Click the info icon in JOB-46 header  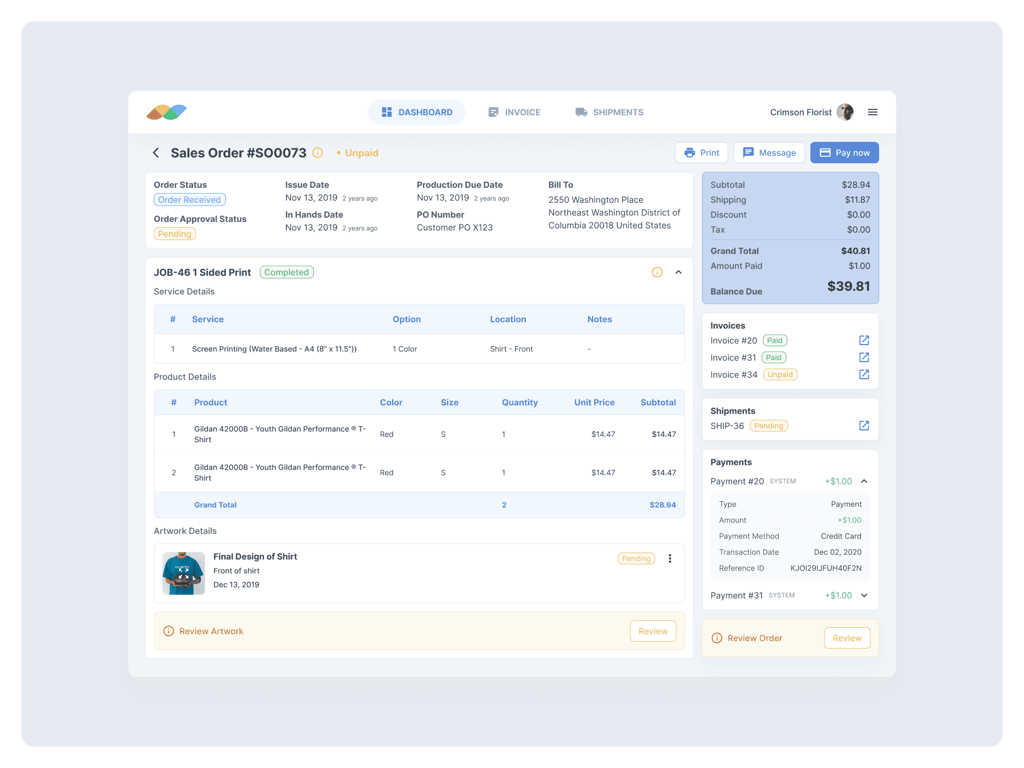[x=657, y=272]
